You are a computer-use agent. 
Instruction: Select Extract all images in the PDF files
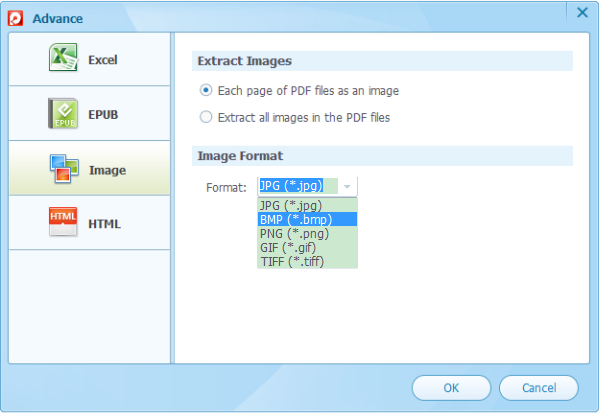pos(206,117)
